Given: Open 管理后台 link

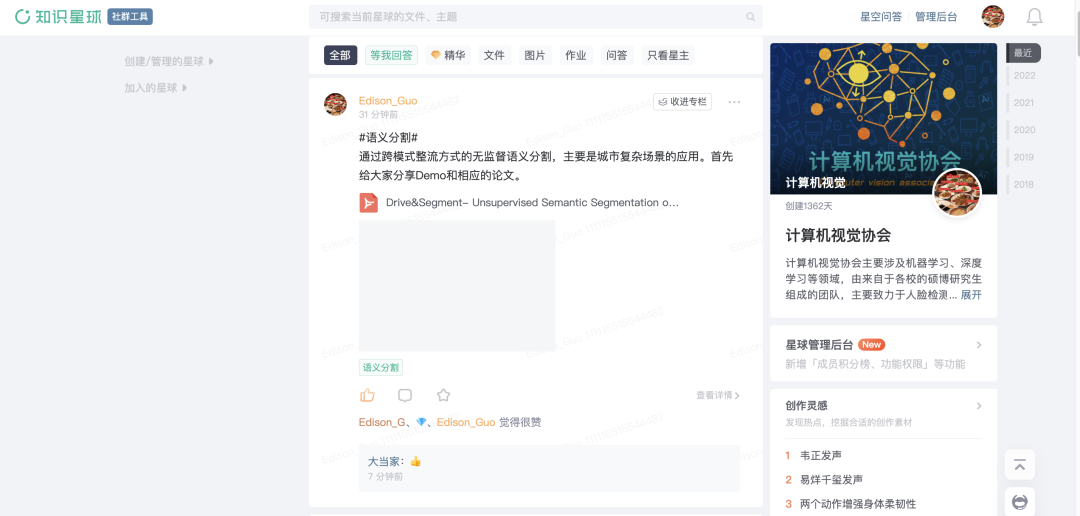Looking at the screenshot, I should click(936, 17).
